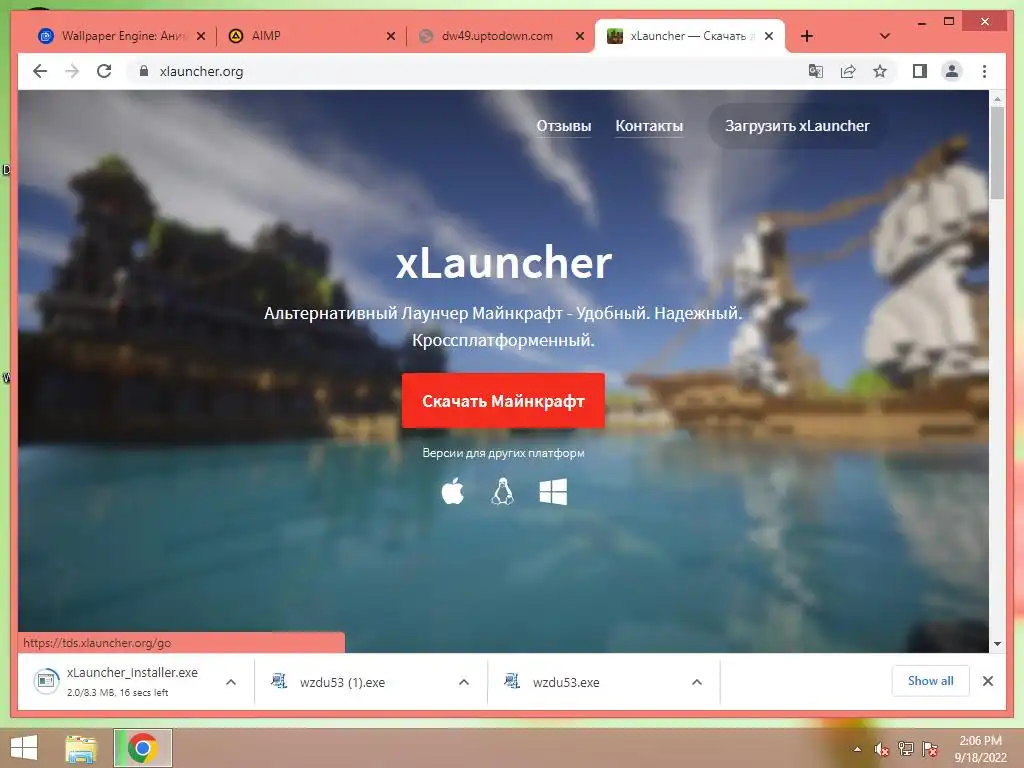The height and width of the screenshot is (768, 1024).
Task: Close the dw49.uptodown.com tab
Action: [x=579, y=36]
